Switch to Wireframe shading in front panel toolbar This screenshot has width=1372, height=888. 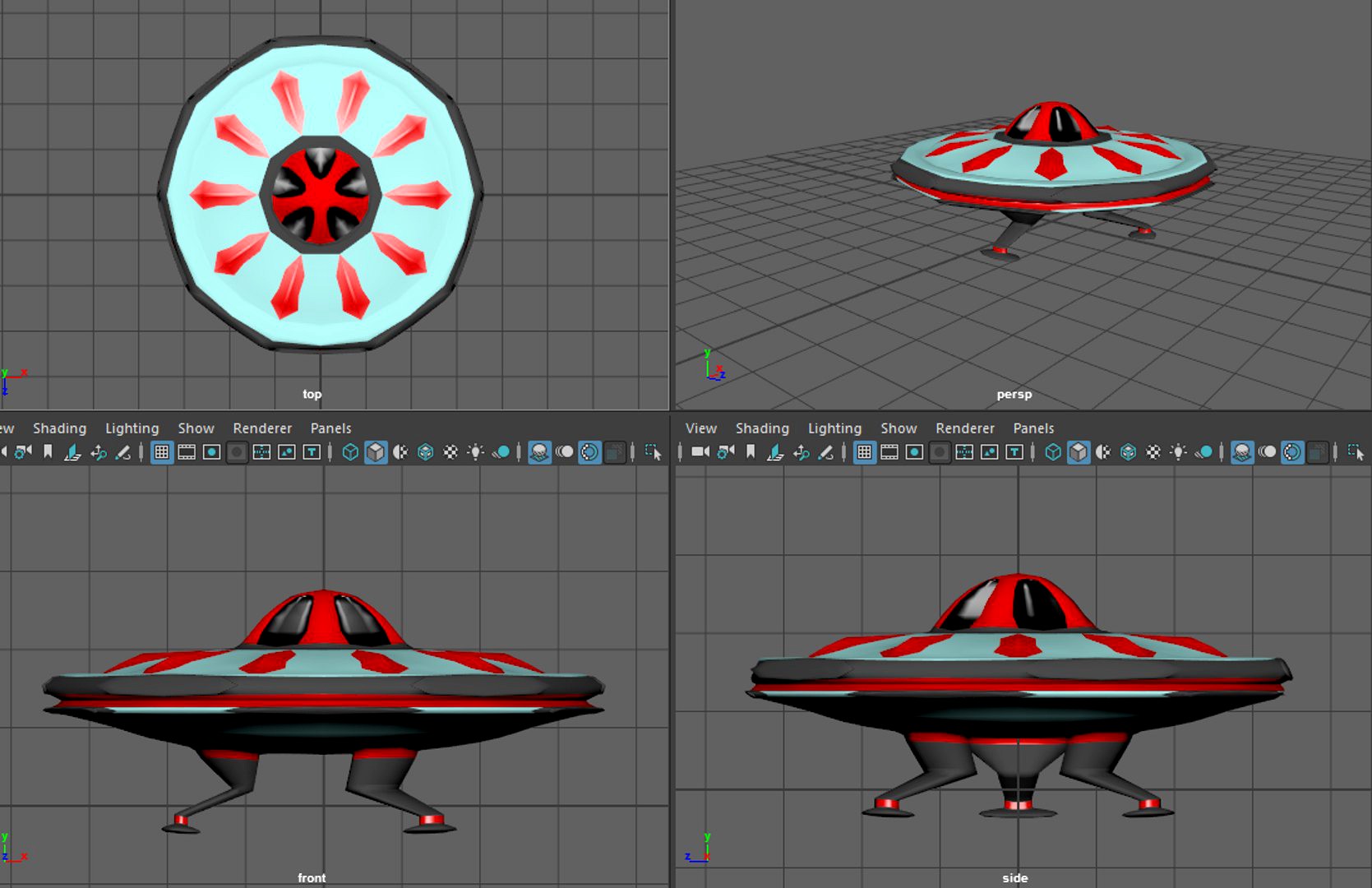[x=350, y=451]
